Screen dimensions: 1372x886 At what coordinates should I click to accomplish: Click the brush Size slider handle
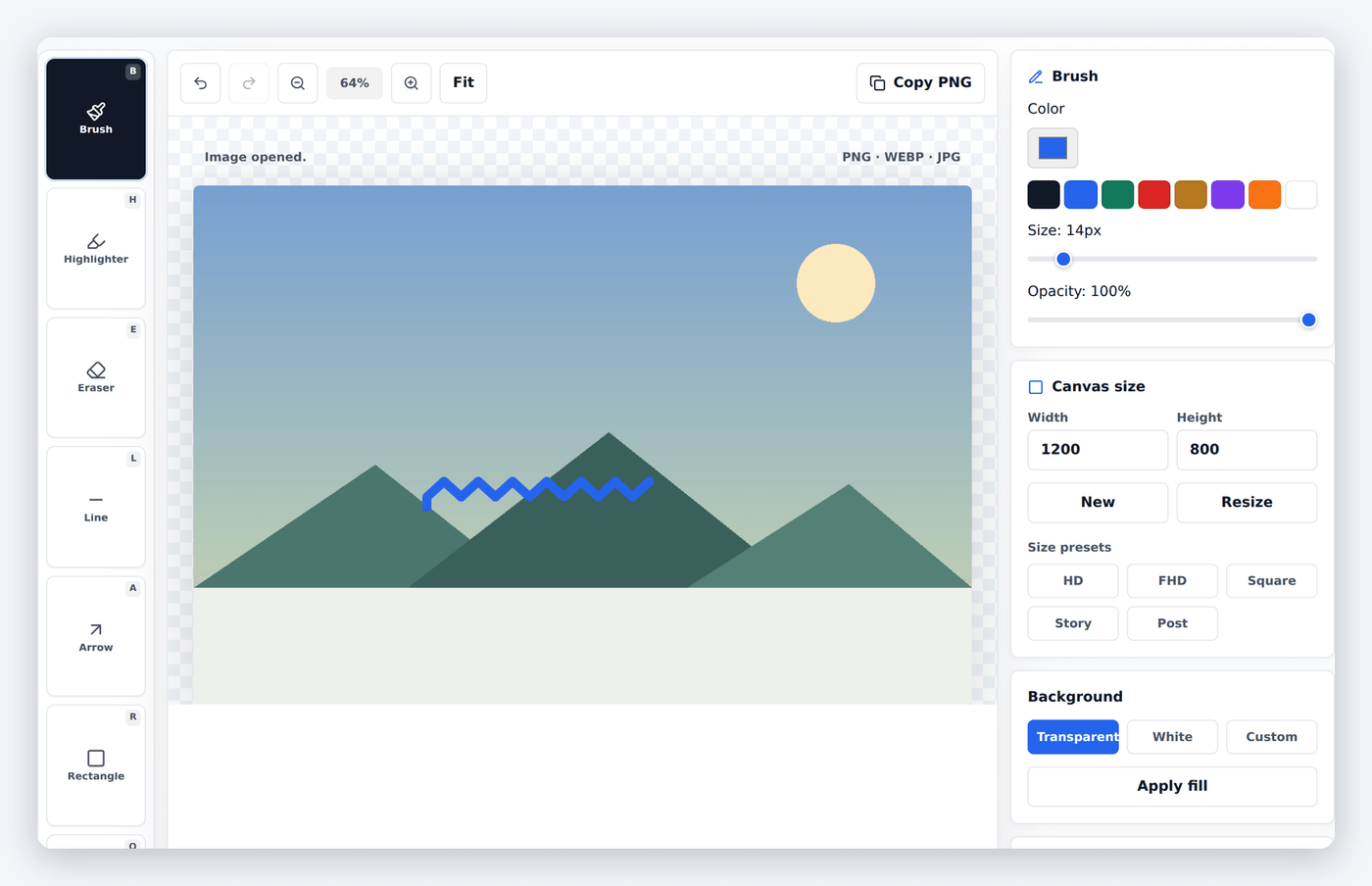[x=1063, y=260]
